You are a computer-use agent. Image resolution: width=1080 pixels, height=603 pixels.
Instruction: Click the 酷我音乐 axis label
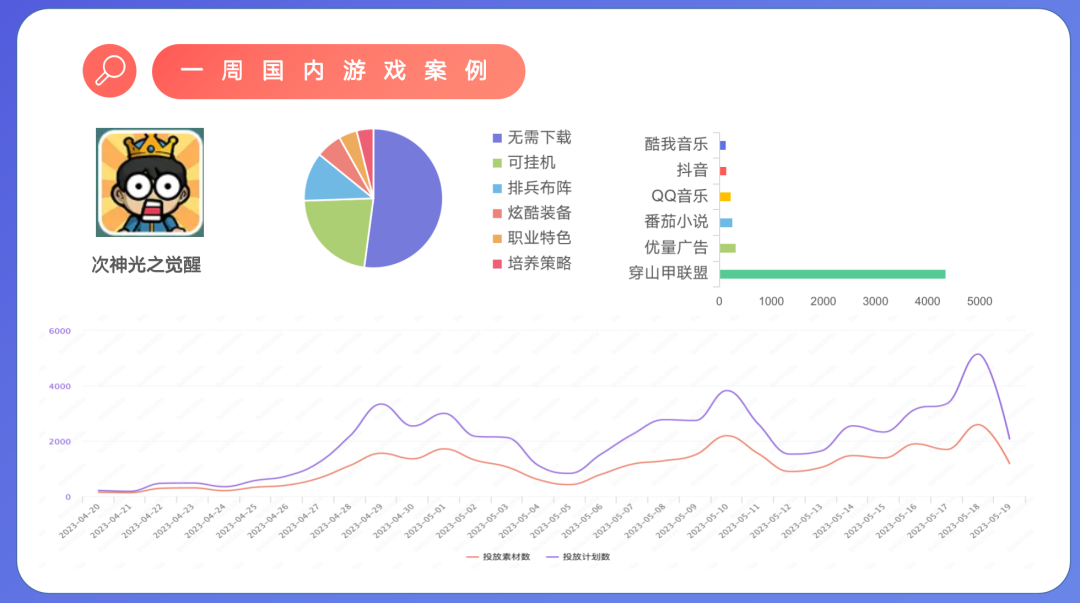(676, 144)
